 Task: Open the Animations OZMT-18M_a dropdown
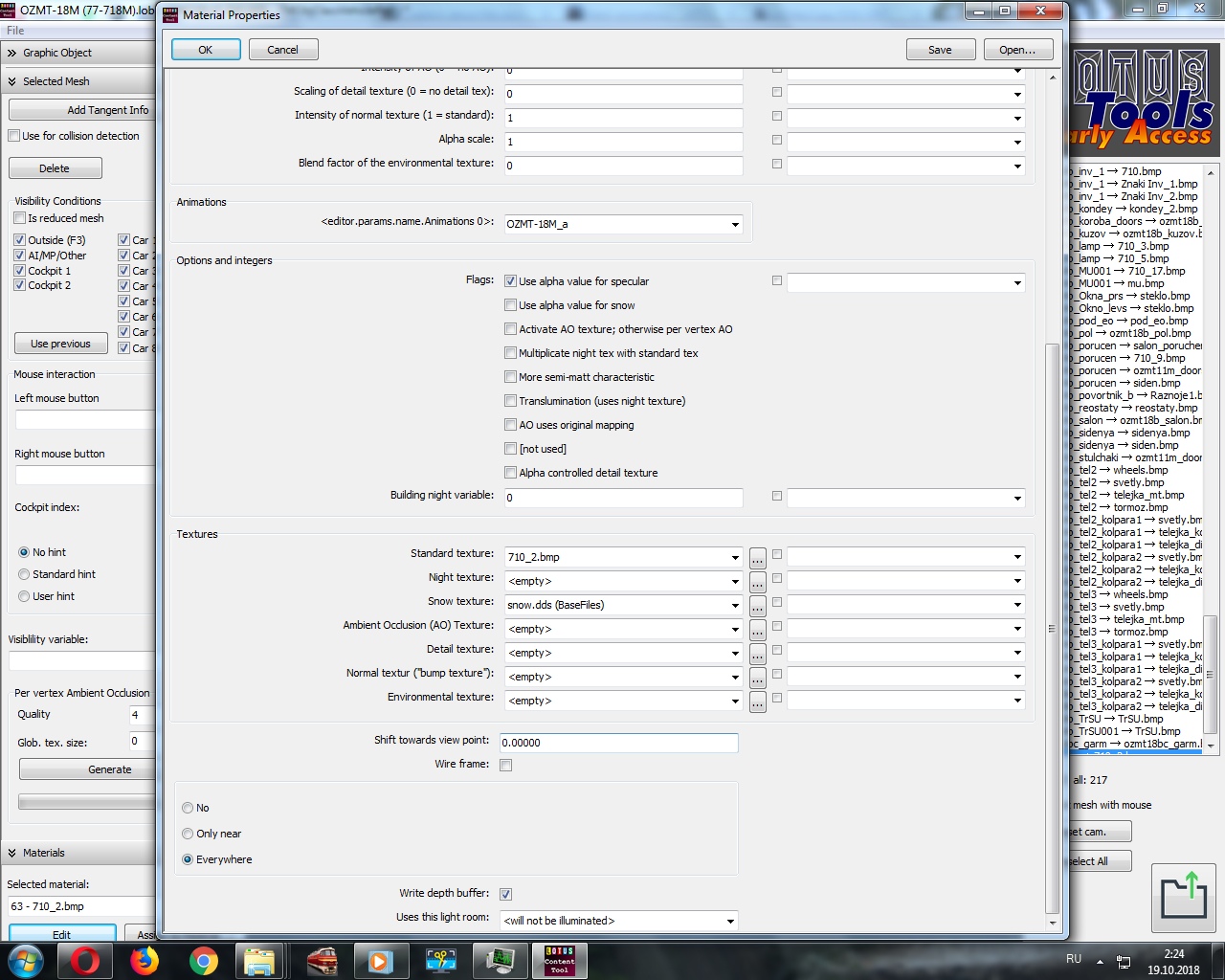point(735,225)
